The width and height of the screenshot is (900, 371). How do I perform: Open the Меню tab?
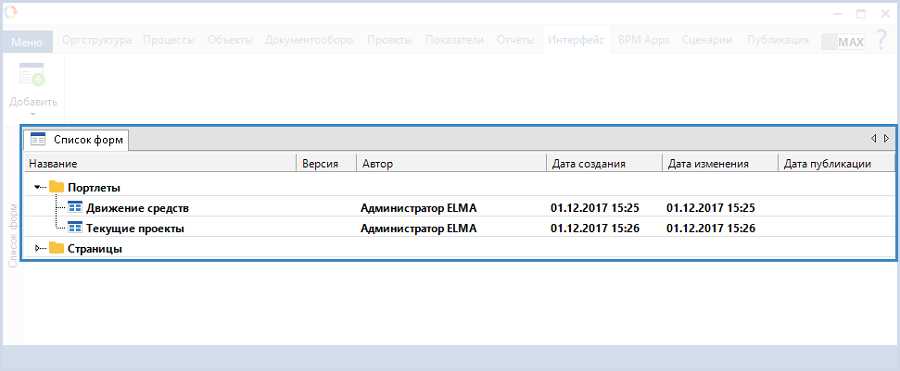[x=27, y=42]
